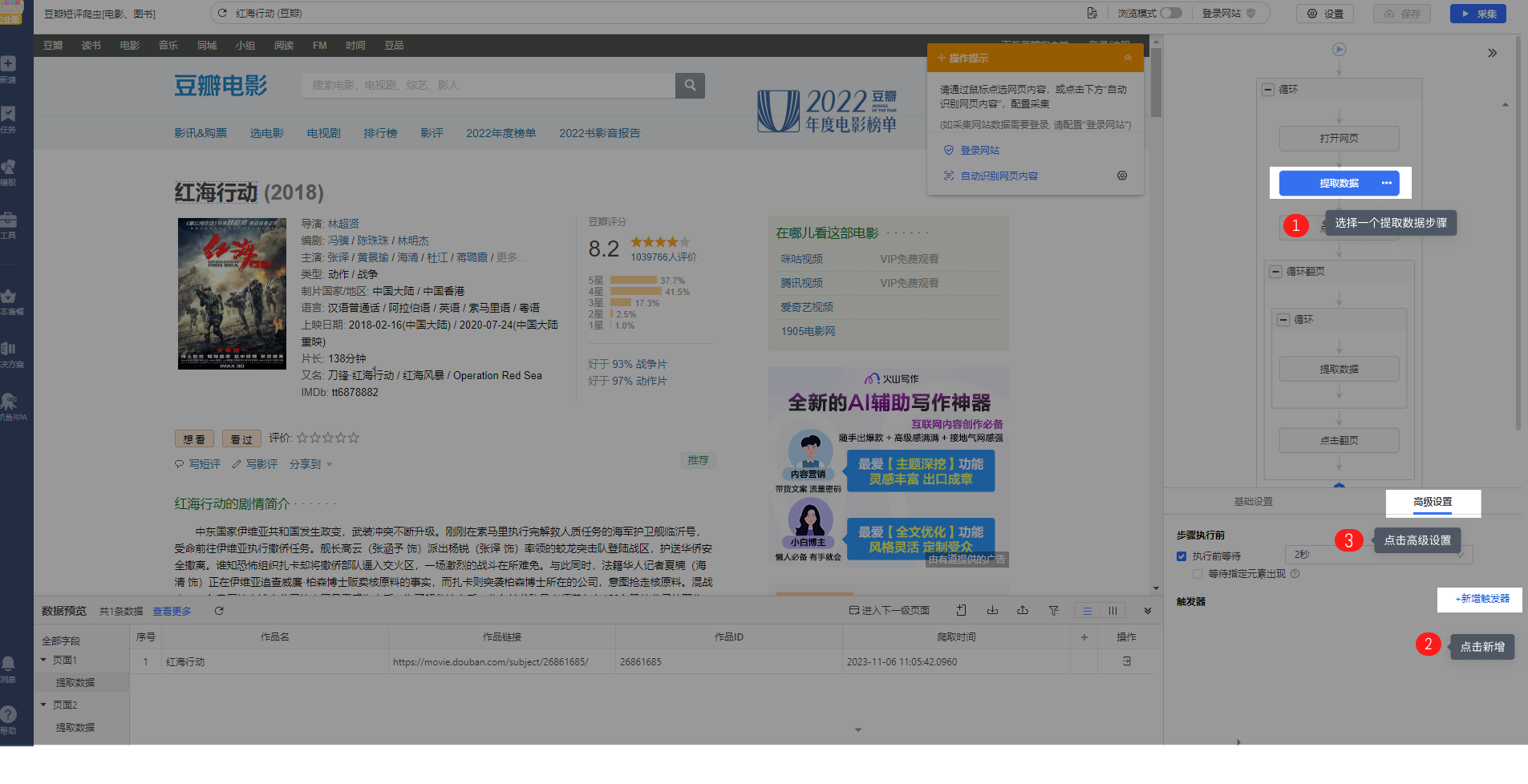Click the blue 采集 run button
The width and height of the screenshot is (1528, 784).
pyautogui.click(x=1477, y=14)
